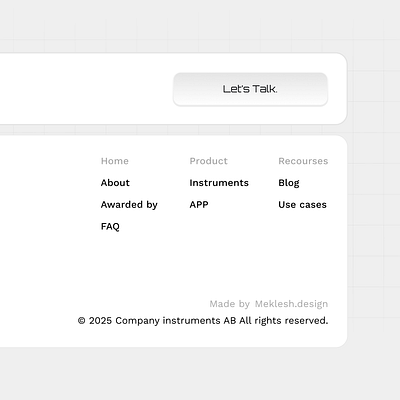Click the copyright symbol in footer

(82, 321)
